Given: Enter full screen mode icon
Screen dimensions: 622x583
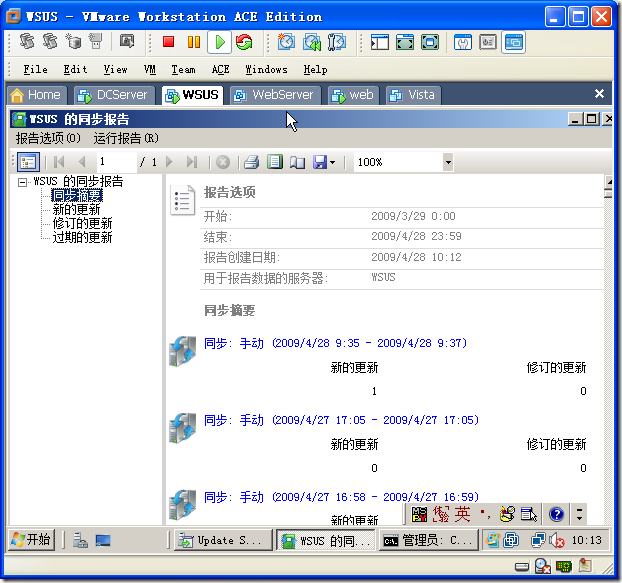Looking at the screenshot, I should (x=430, y=42).
